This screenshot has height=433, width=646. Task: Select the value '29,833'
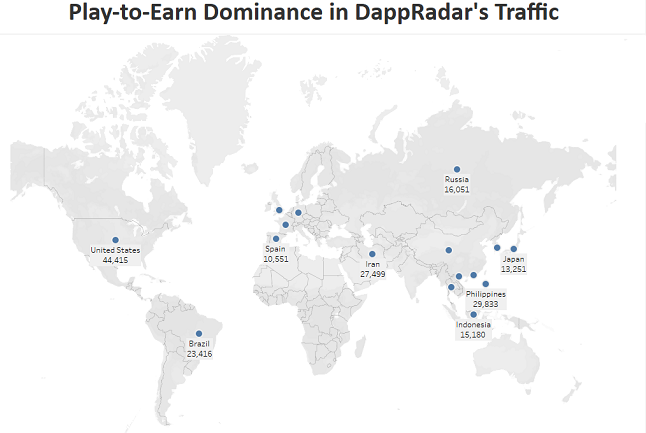coord(486,304)
